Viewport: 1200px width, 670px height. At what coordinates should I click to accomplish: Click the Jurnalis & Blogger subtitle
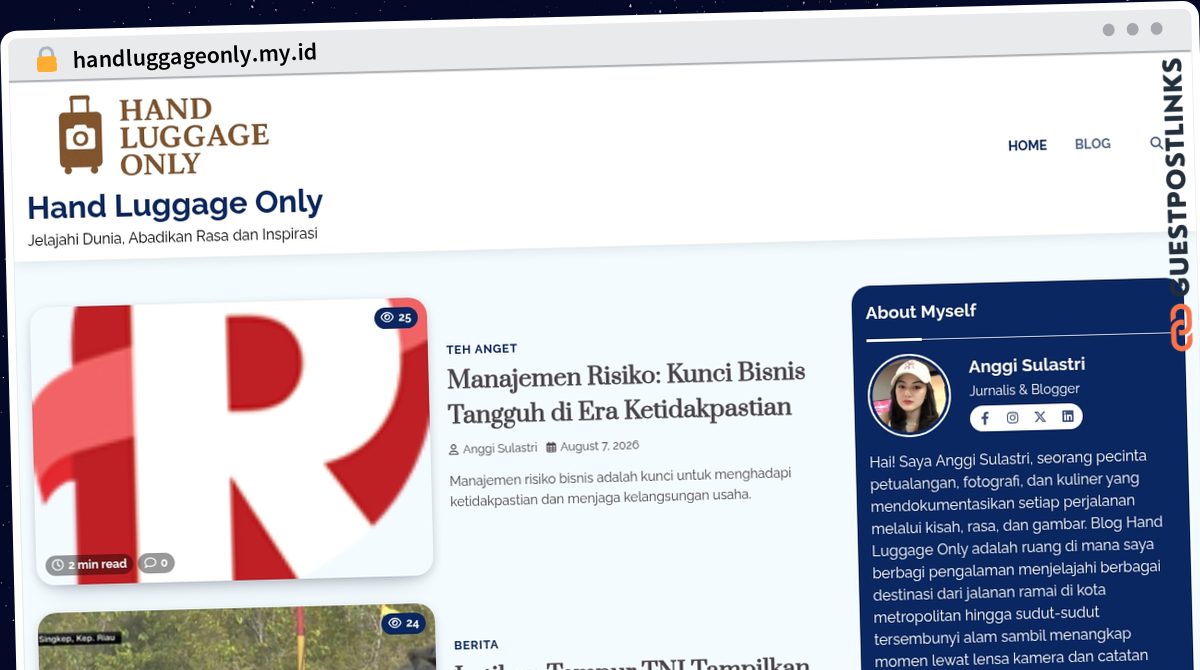pos(1025,390)
